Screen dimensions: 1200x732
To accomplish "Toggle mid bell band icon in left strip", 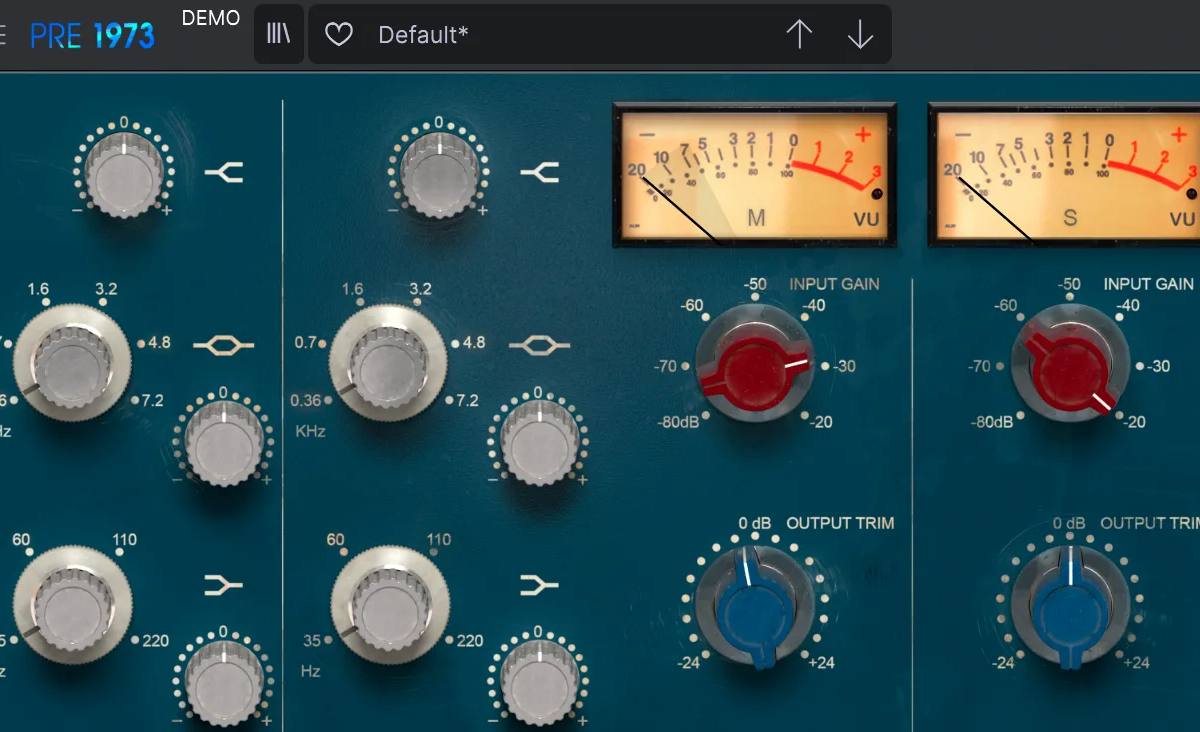I will [224, 346].
